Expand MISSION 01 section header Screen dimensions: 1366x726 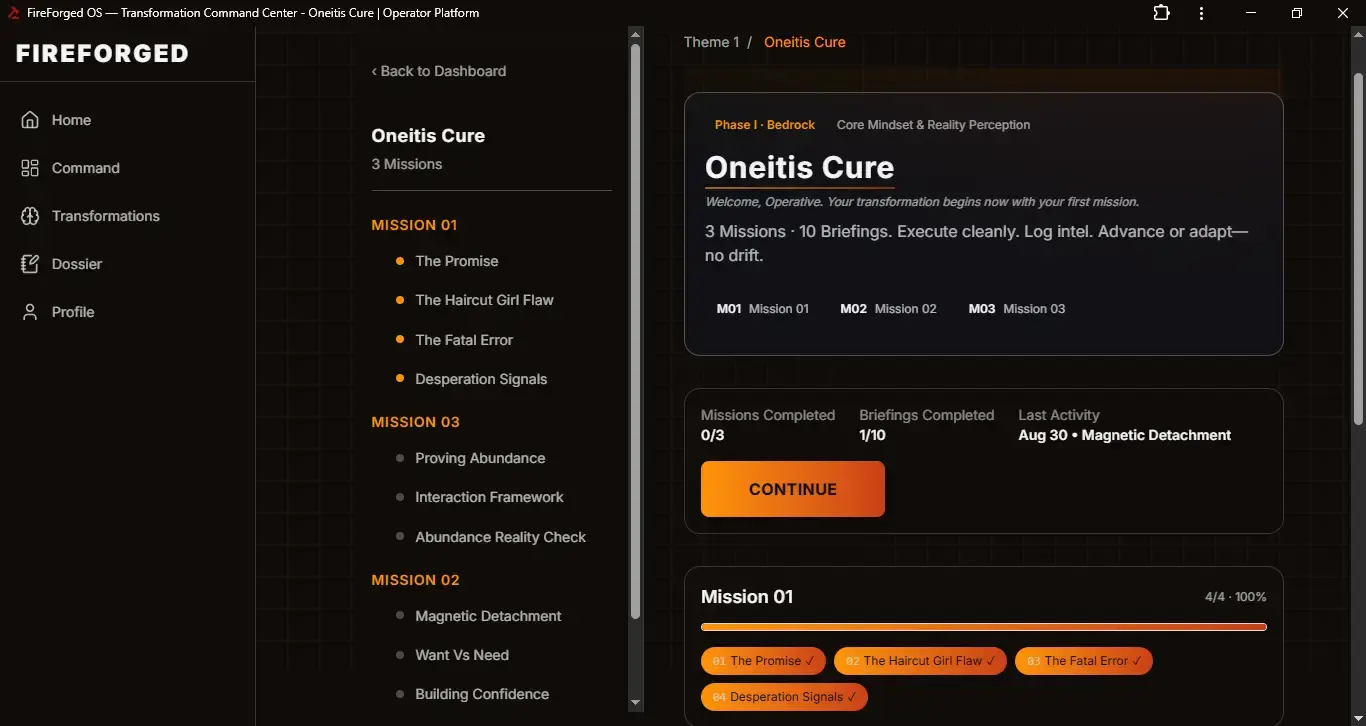click(414, 225)
